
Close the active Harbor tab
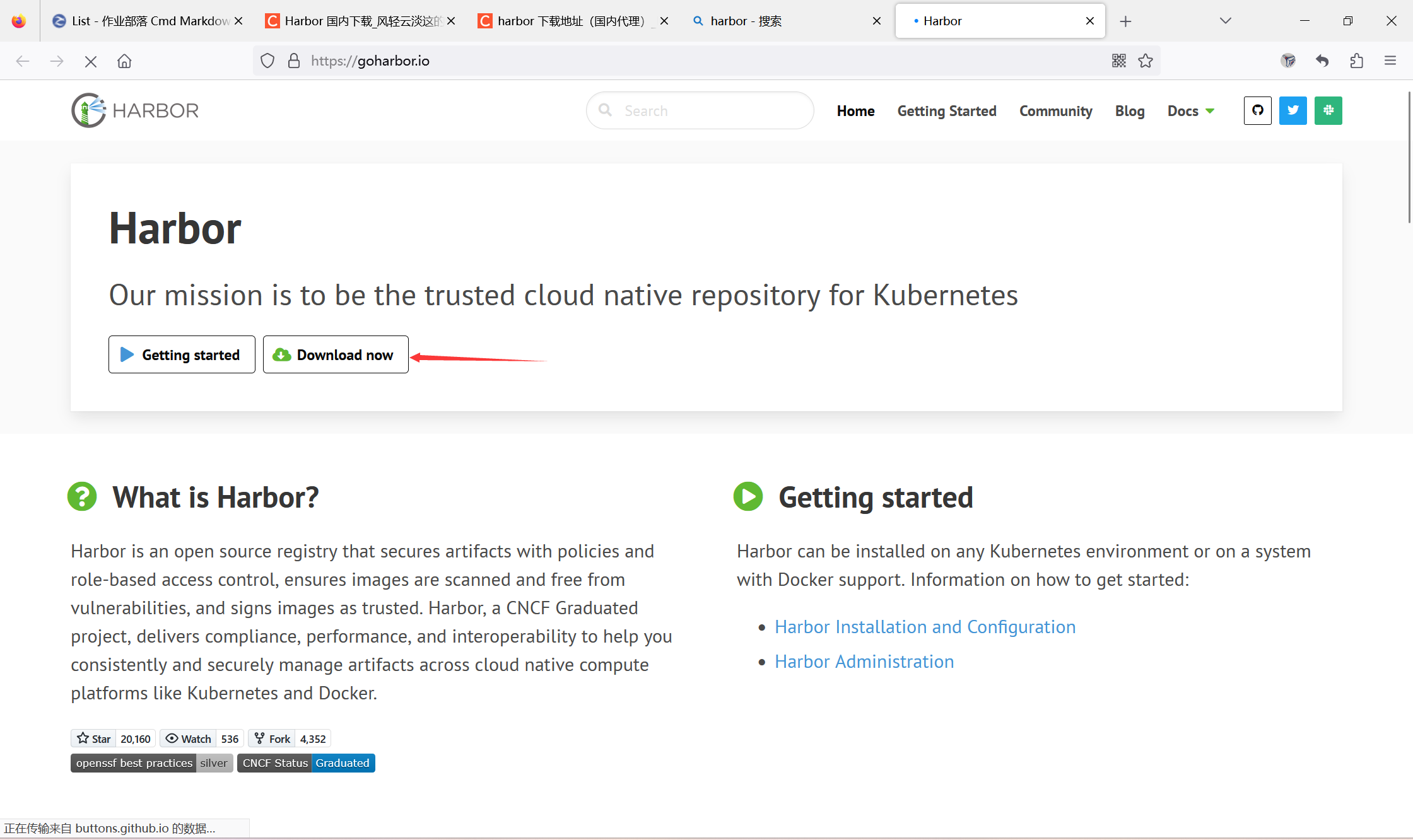click(x=1090, y=21)
